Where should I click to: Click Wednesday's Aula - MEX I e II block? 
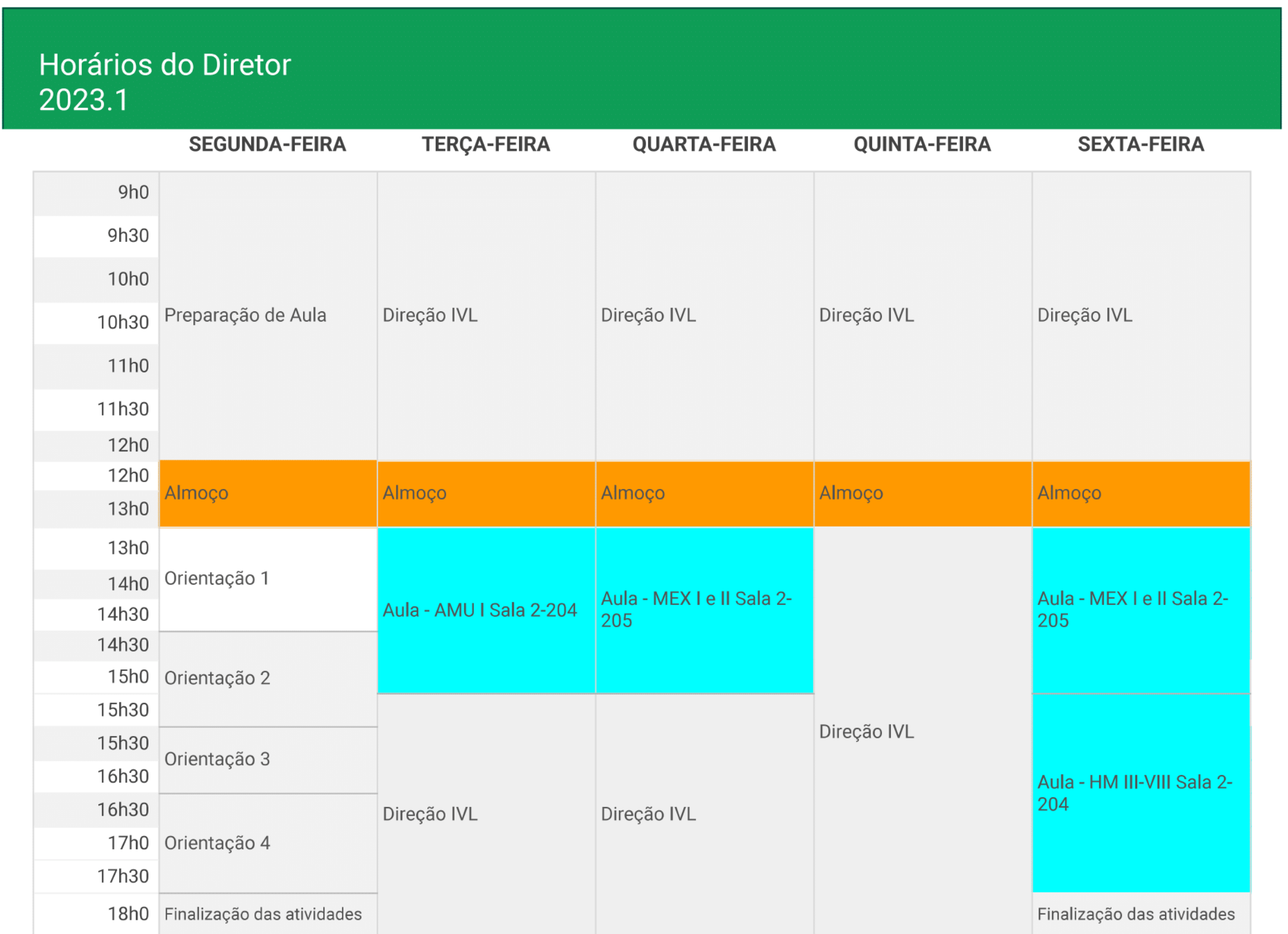click(x=704, y=610)
